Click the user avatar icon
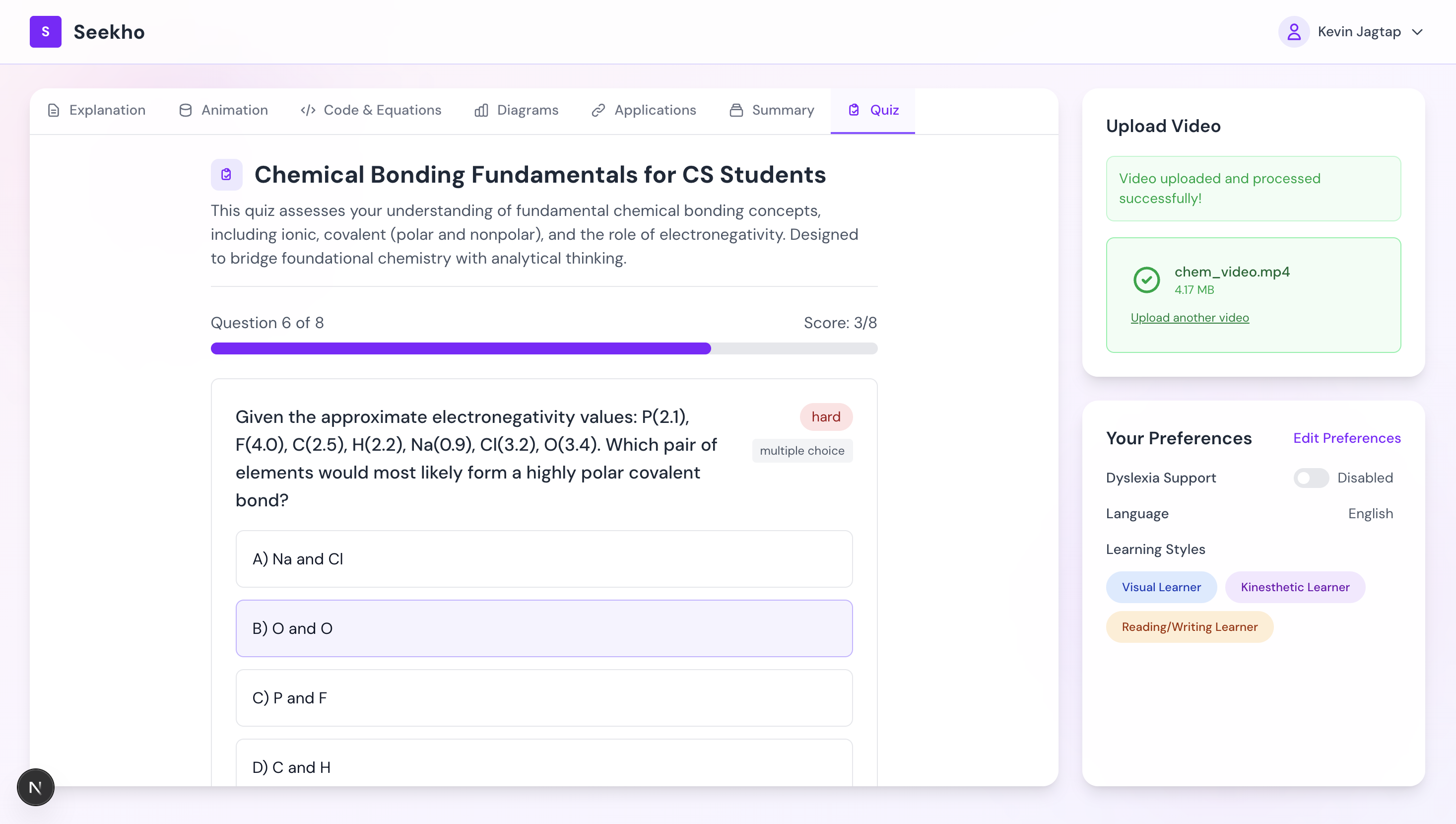The image size is (1456, 824). pos(1294,32)
